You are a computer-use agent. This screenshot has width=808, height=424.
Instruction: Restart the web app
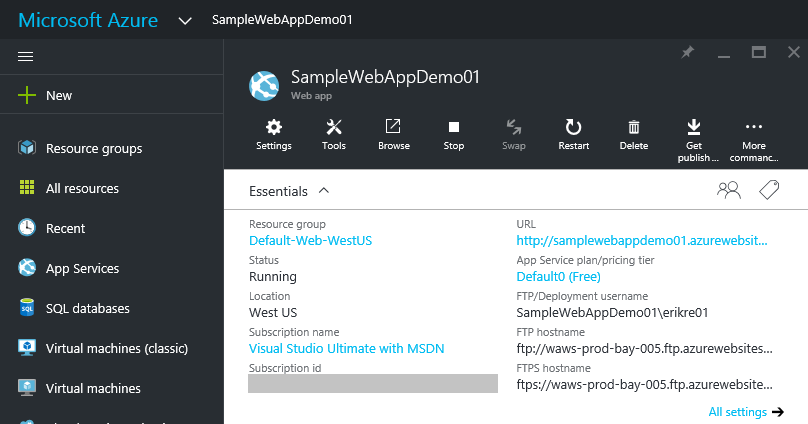click(574, 134)
